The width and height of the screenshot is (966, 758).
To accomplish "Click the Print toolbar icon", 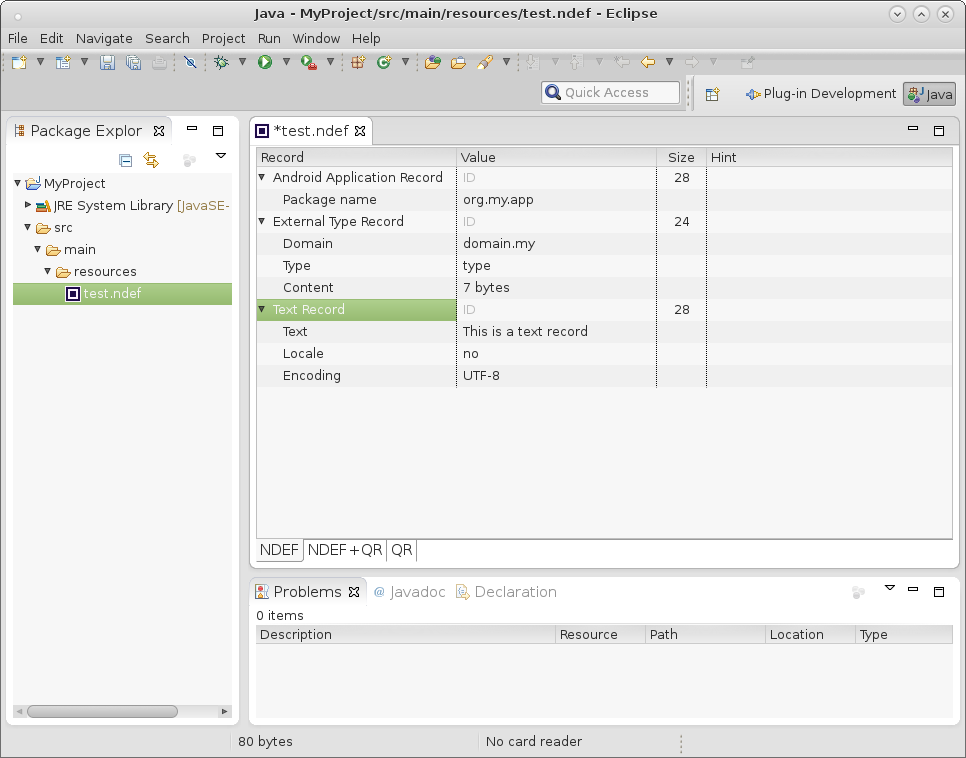I will tap(160, 62).
